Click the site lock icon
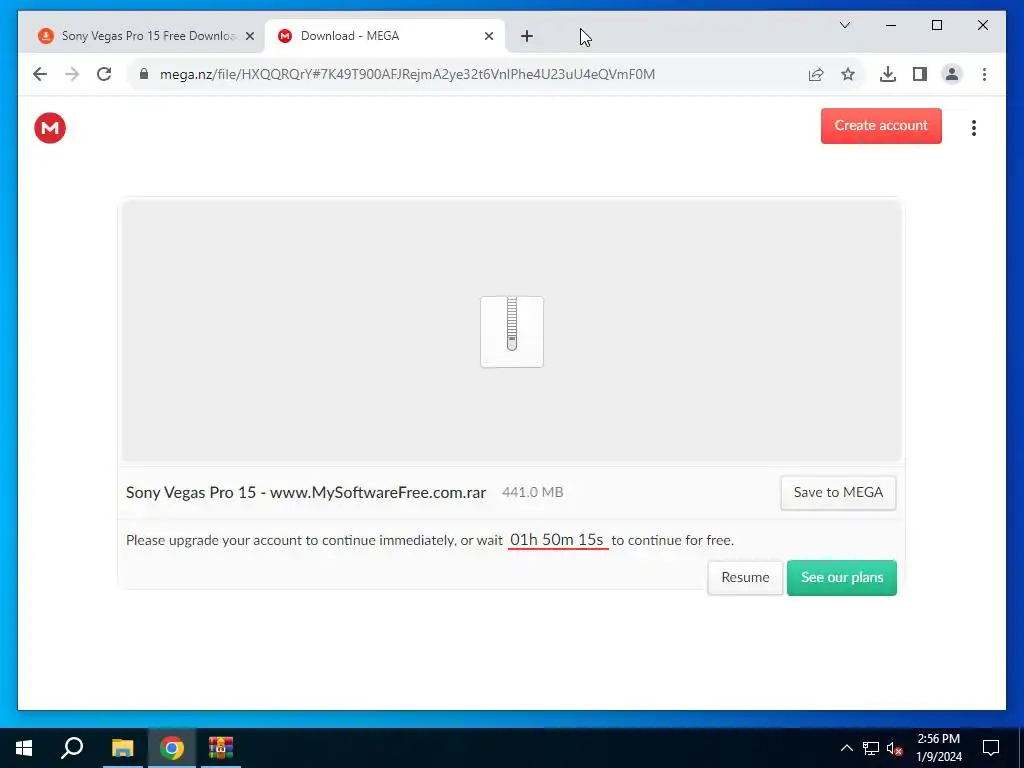This screenshot has height=768, width=1024. pyautogui.click(x=144, y=74)
